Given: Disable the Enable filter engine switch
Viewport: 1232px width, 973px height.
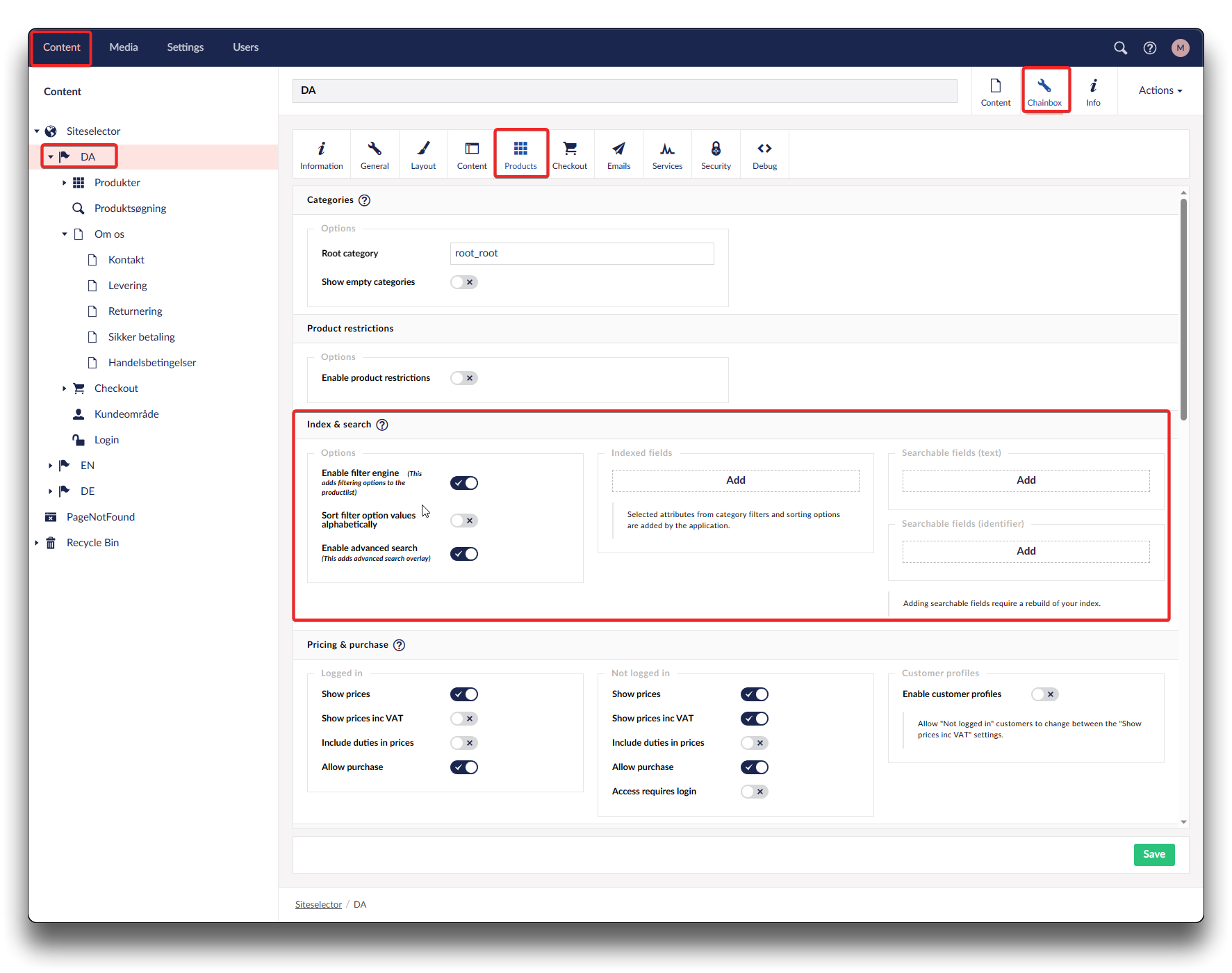Looking at the screenshot, I should [463, 483].
